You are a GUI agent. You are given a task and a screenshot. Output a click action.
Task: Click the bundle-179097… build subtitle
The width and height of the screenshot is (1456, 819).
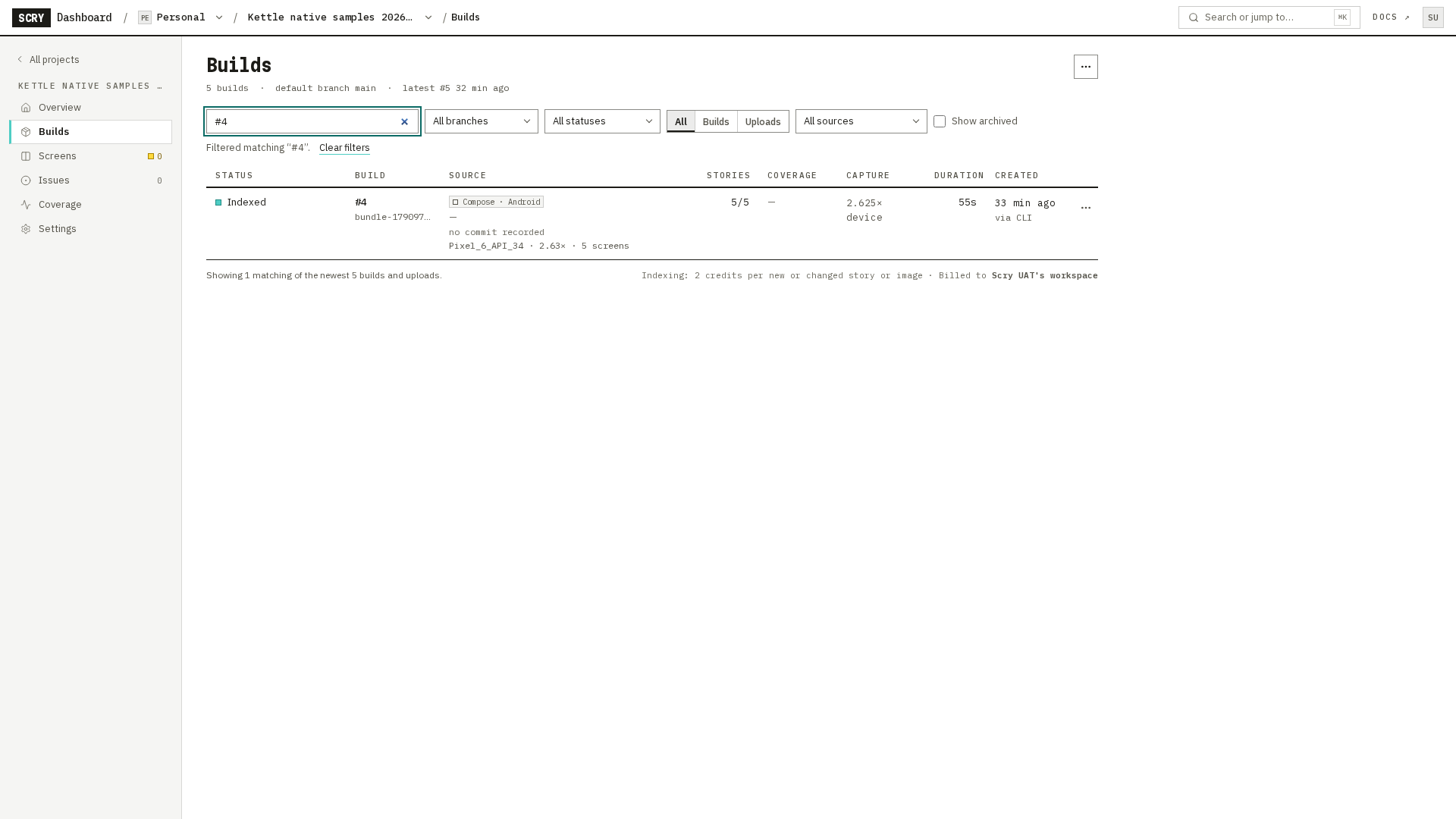point(393,217)
